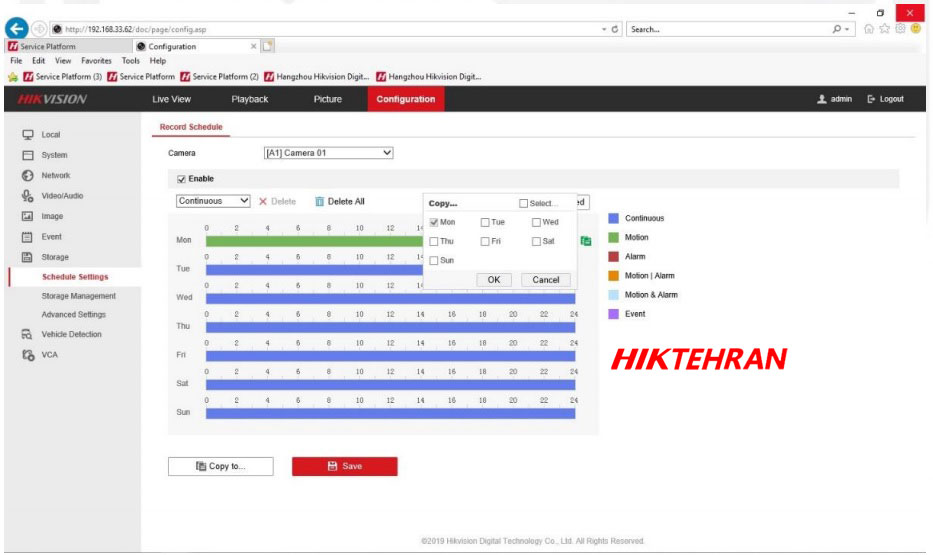This screenshot has width=933, height=555.
Task: Check the Sun checkbox in Copy dialog
Action: [x=434, y=261]
